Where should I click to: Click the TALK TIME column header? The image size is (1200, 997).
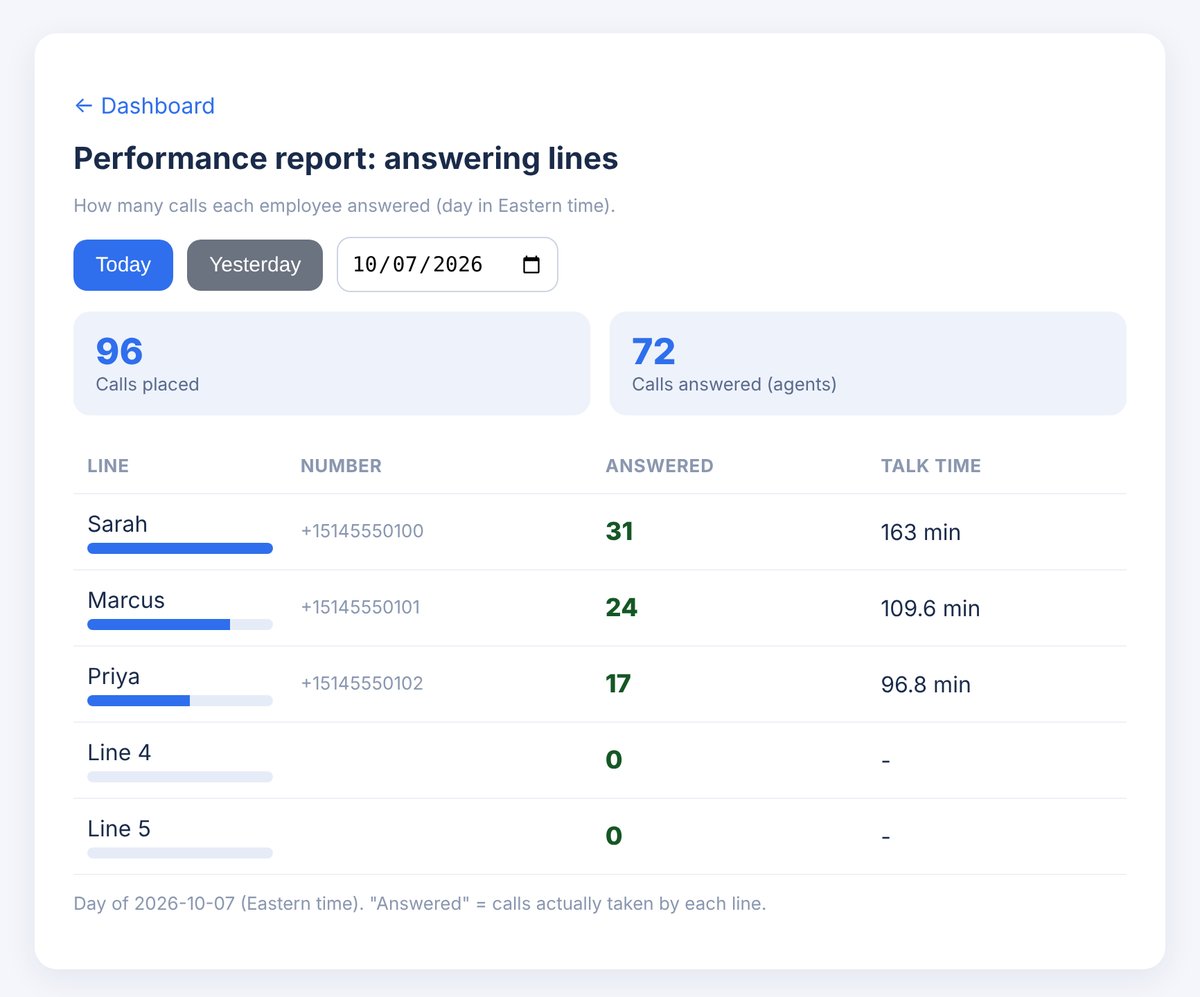(931, 466)
